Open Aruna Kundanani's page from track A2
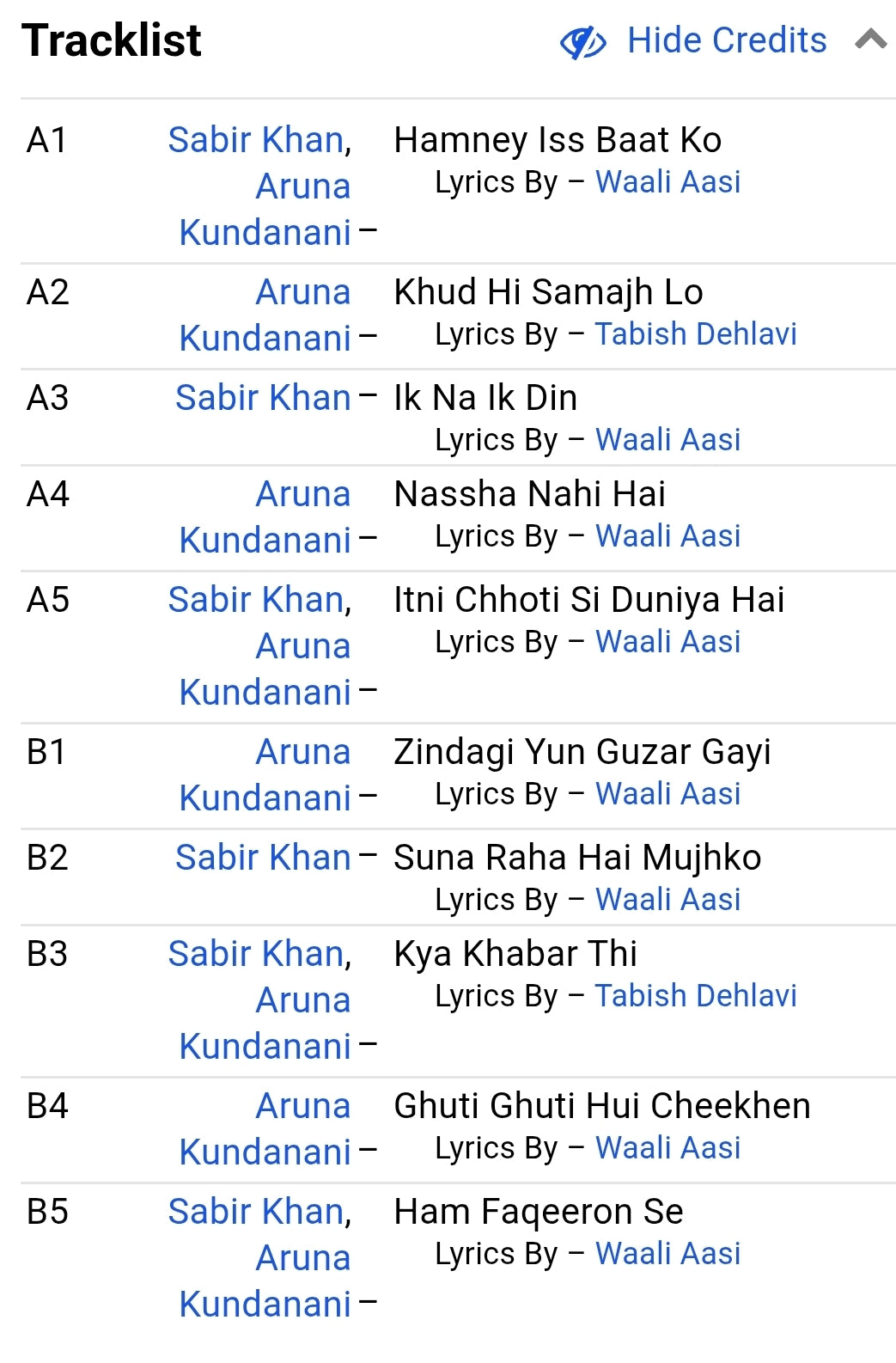The height and width of the screenshot is (1363, 896). (264, 315)
